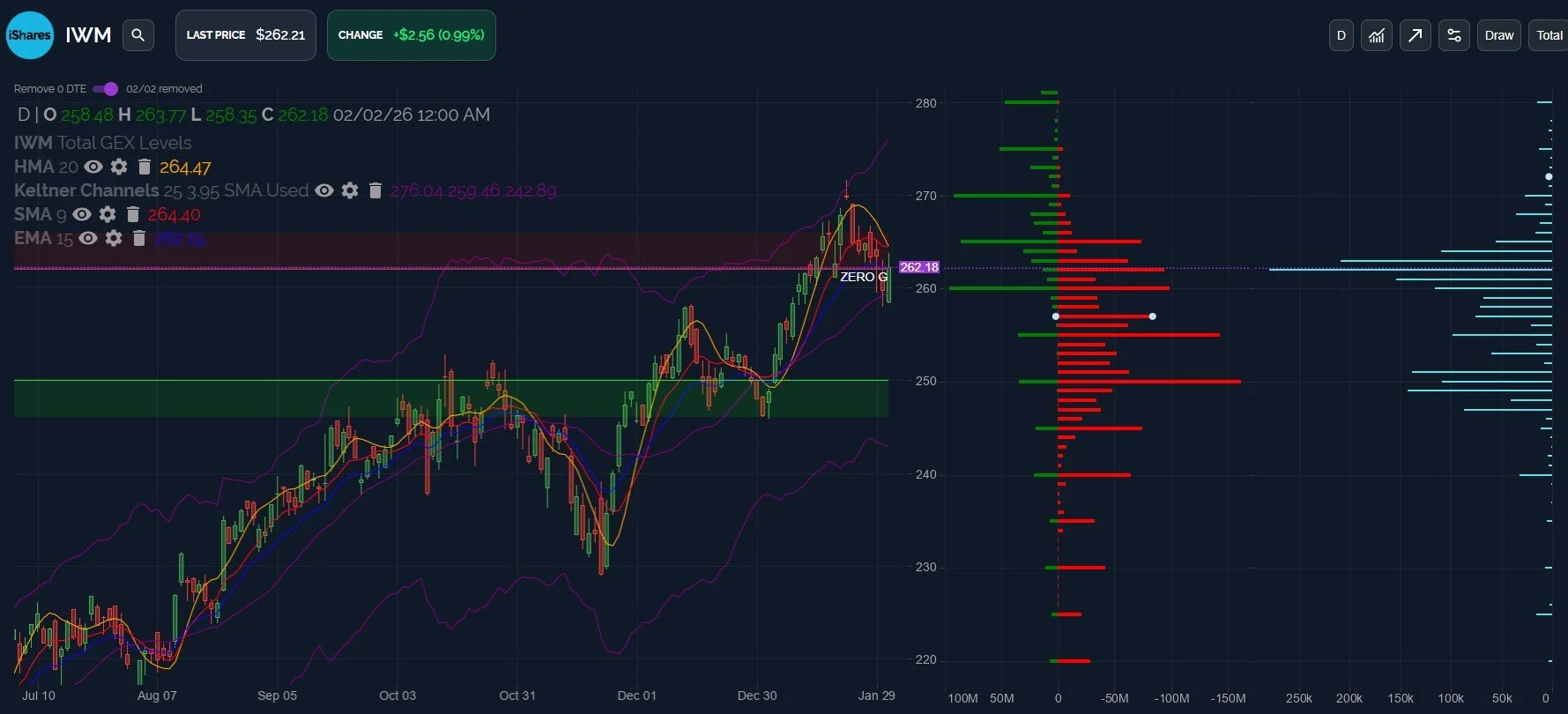Open the ticker search magnifier

pyautogui.click(x=138, y=35)
